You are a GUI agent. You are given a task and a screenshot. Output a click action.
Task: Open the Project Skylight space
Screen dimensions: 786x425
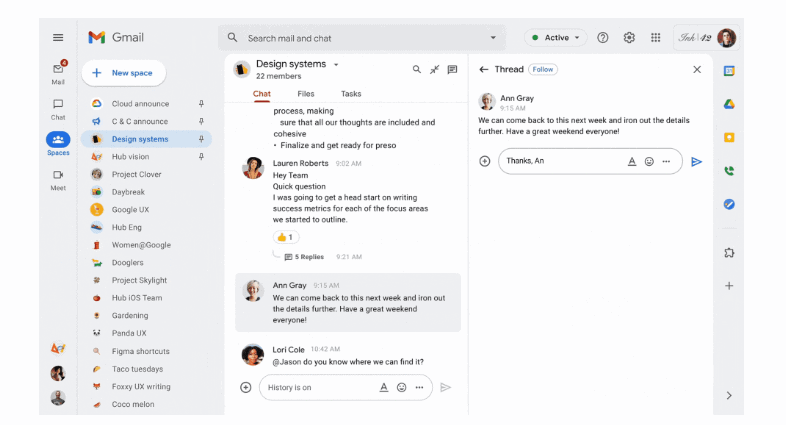pyautogui.click(x=146, y=280)
